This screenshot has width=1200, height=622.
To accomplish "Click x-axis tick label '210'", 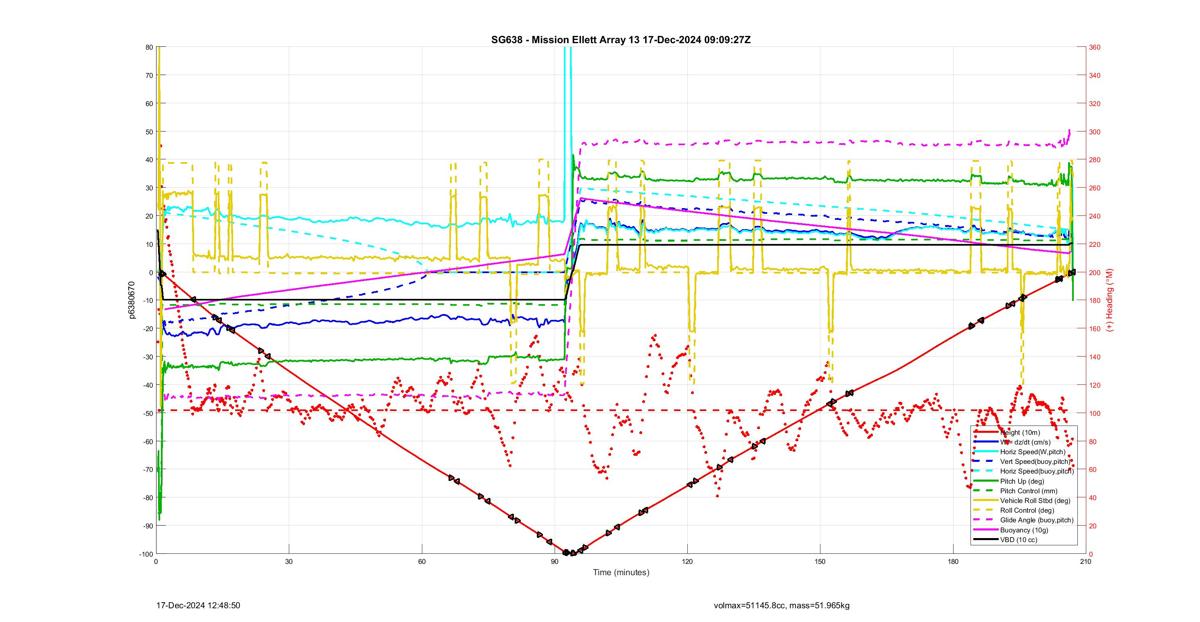I will tap(1085, 562).
